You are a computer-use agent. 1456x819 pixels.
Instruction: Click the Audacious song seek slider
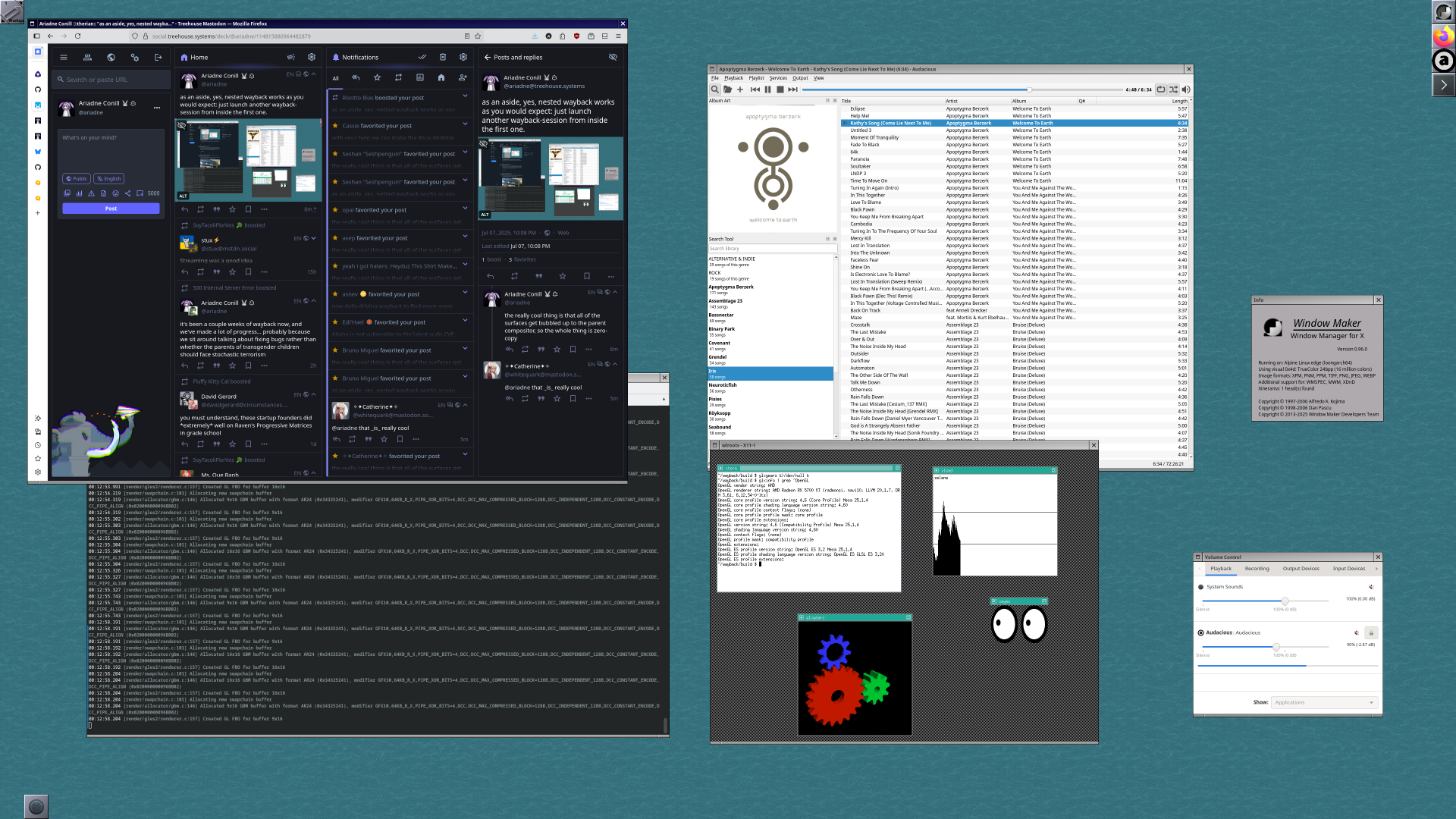[962, 89]
